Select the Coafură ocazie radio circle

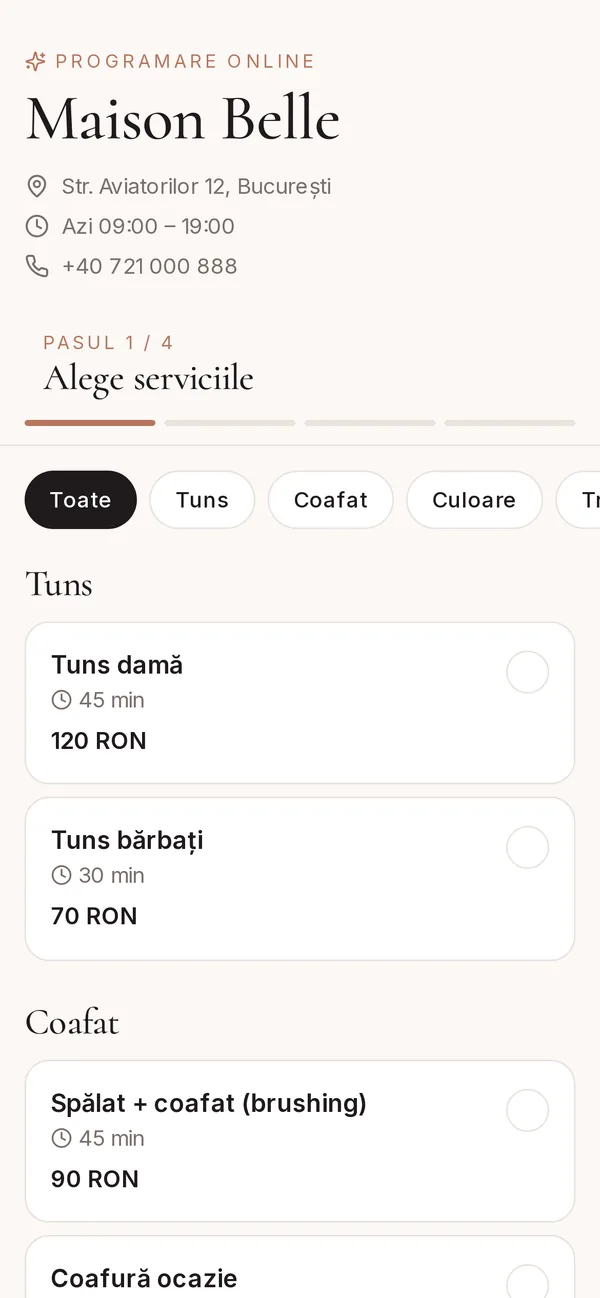point(528,1282)
